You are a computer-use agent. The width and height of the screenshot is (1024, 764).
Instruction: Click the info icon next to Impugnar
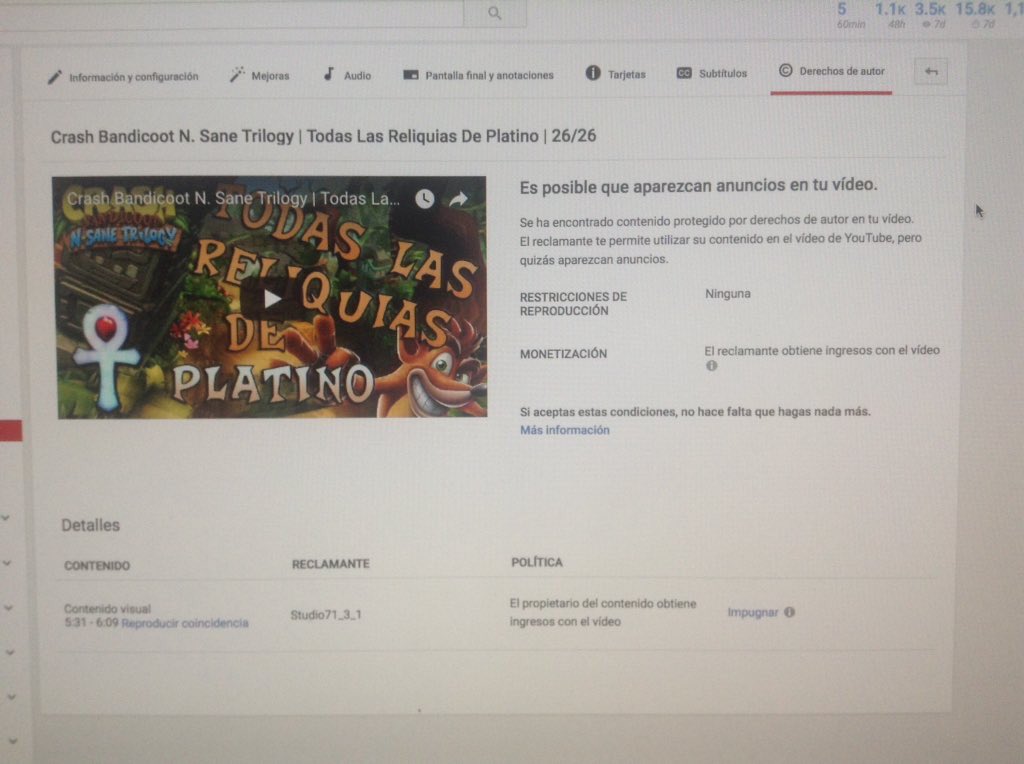[790, 612]
